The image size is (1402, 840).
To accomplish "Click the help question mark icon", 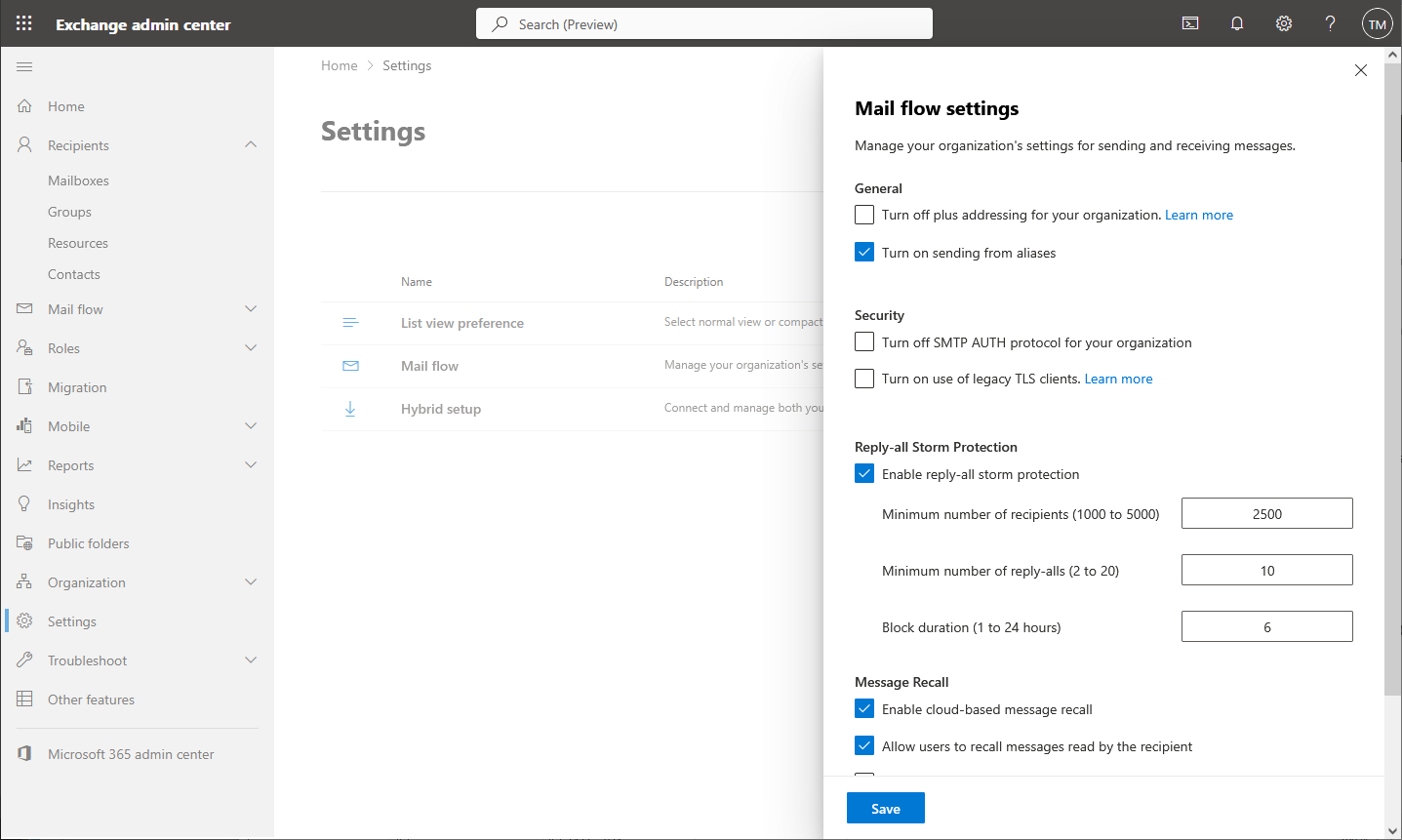I will [1330, 23].
